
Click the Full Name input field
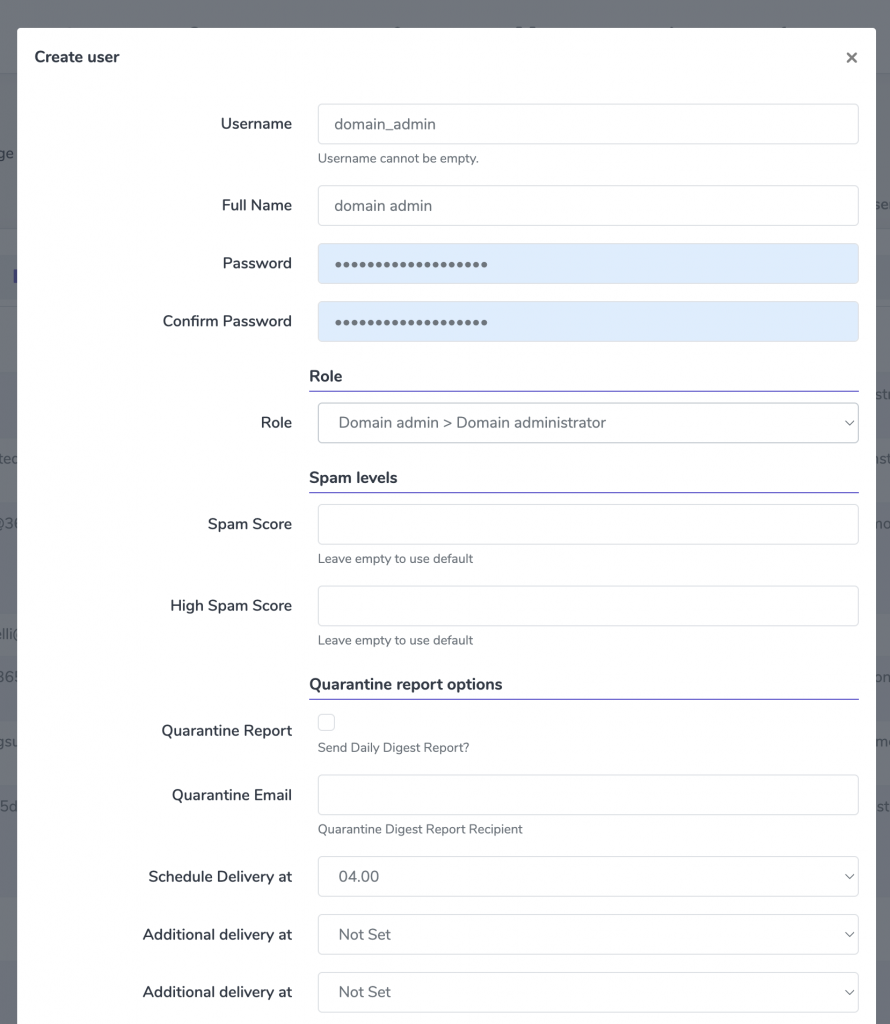click(588, 206)
